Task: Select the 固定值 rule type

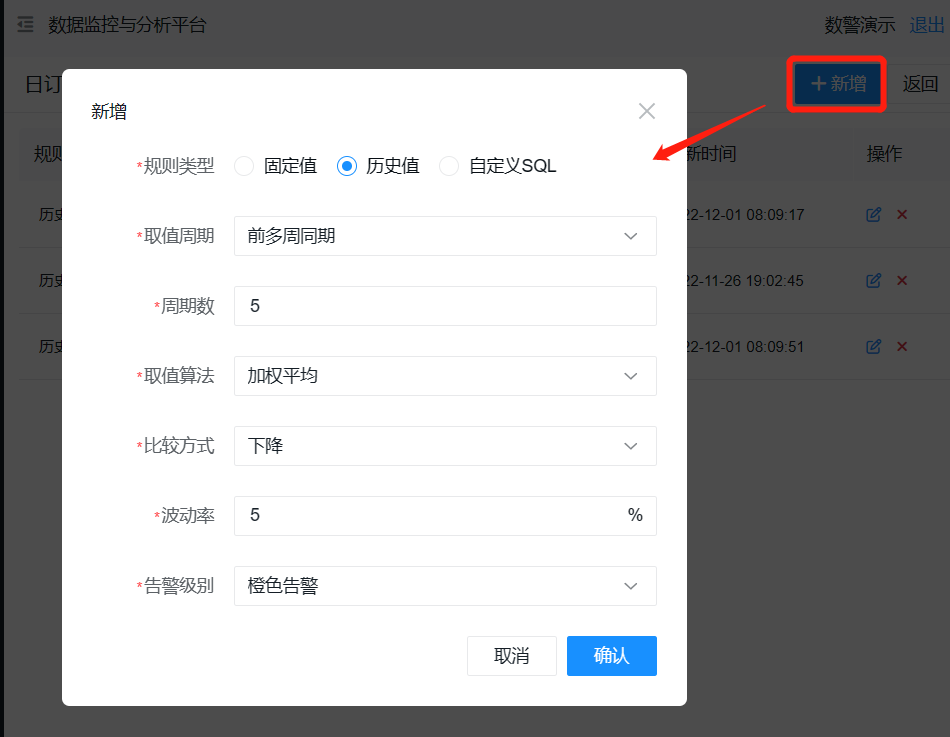Action: click(x=245, y=166)
